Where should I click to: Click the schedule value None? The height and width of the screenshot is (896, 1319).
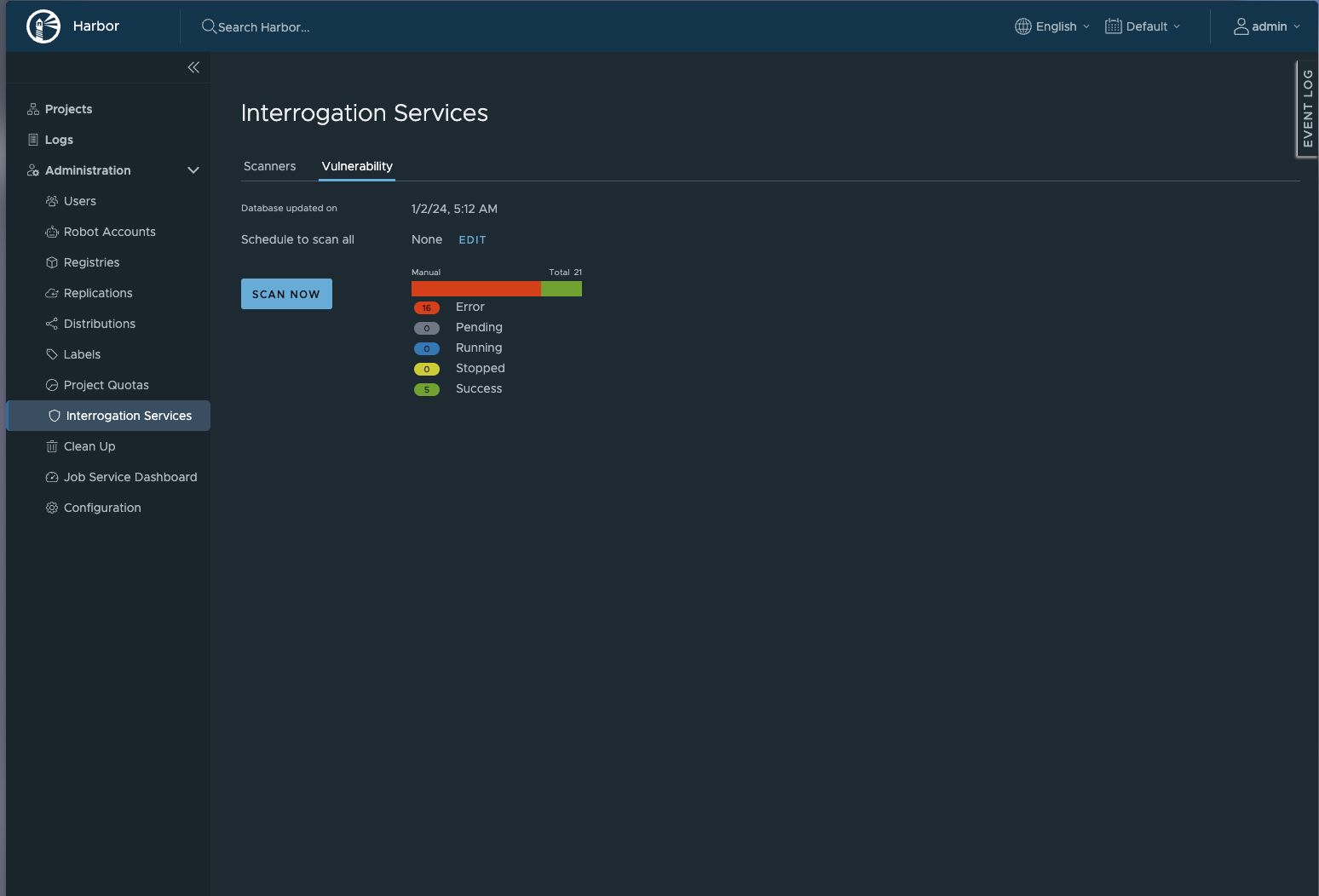(x=427, y=239)
